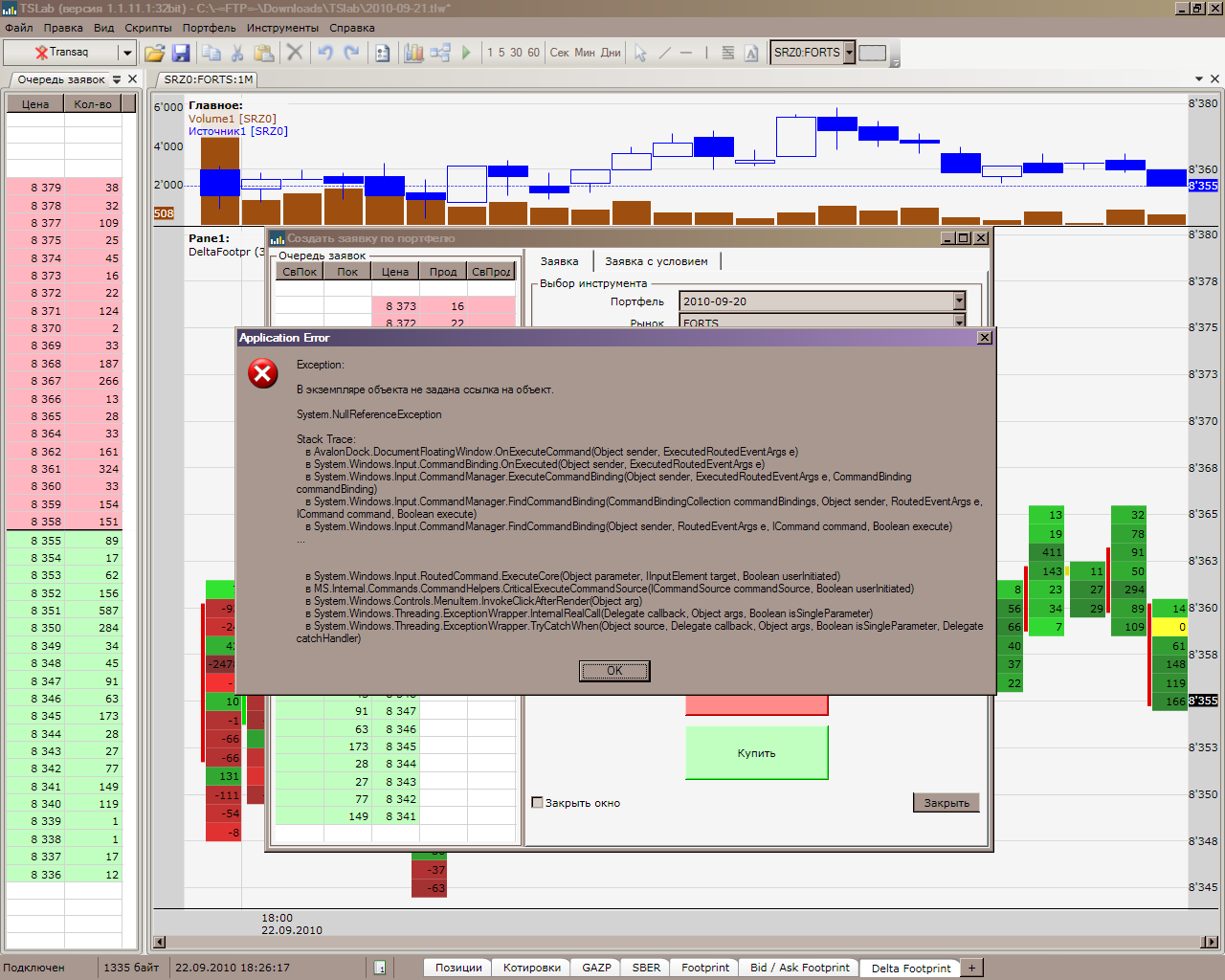Click the Save floppy disk icon
Image resolution: width=1225 pixels, height=980 pixels.
[x=180, y=53]
